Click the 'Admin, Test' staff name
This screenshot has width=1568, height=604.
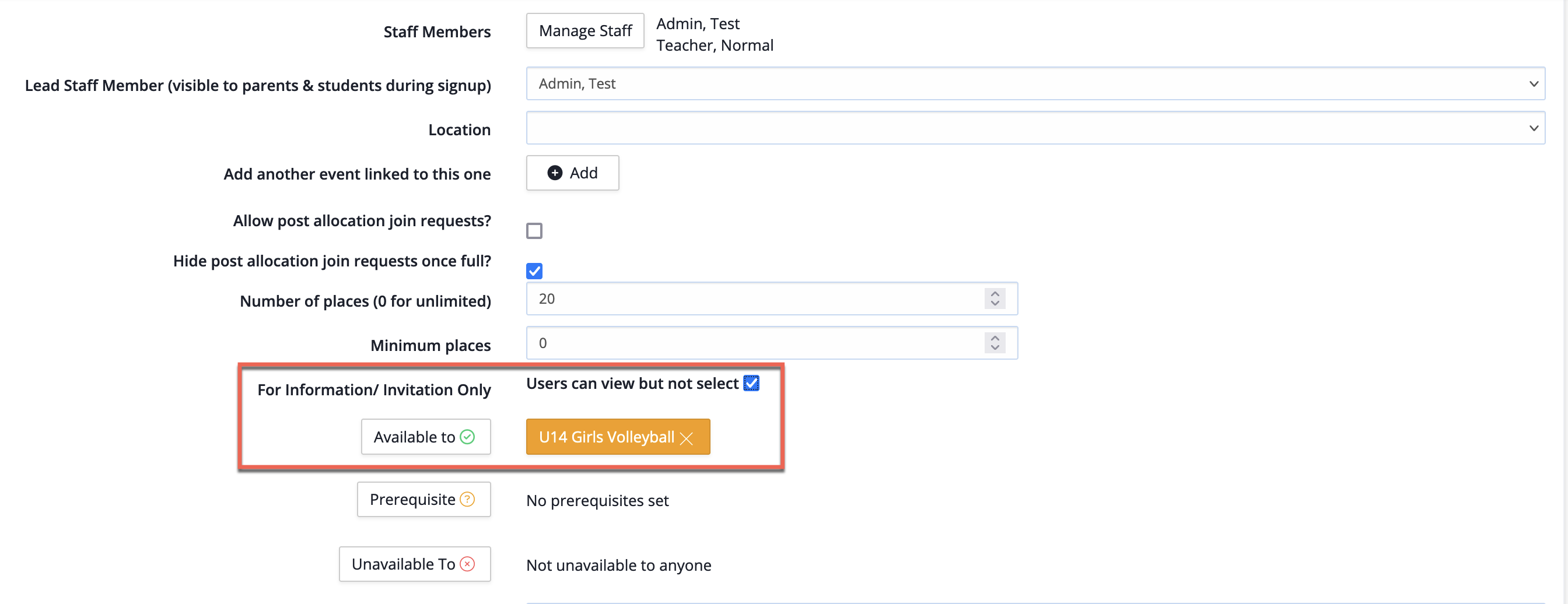(698, 23)
